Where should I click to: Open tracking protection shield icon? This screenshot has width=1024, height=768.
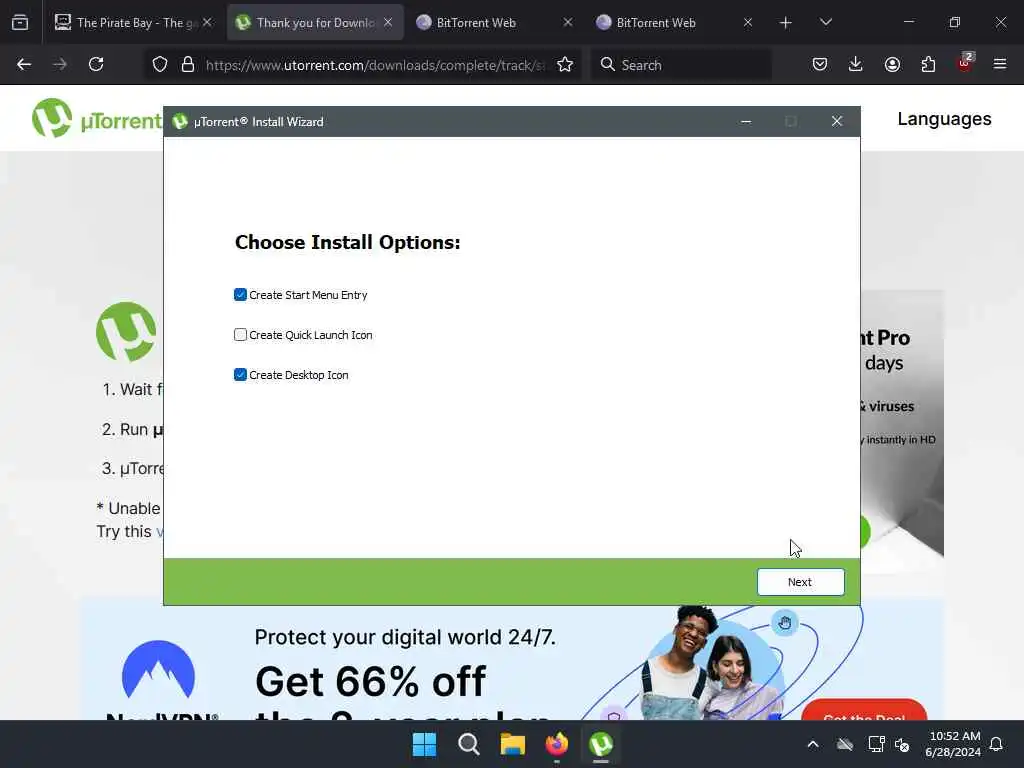(160, 64)
